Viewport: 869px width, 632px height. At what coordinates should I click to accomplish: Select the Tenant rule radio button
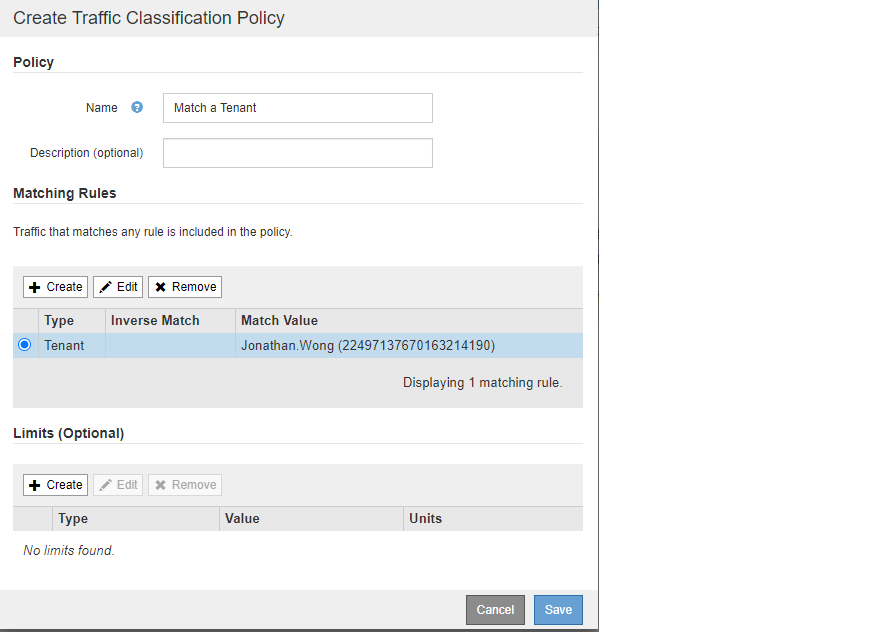coord(25,345)
